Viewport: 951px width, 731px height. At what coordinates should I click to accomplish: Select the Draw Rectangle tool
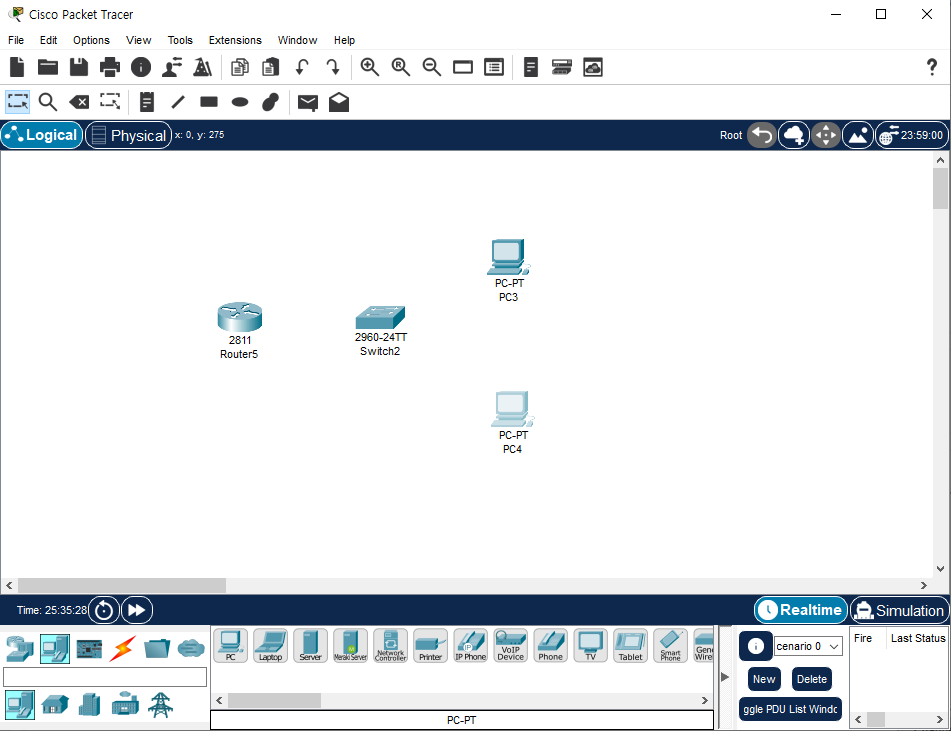pyautogui.click(x=209, y=102)
